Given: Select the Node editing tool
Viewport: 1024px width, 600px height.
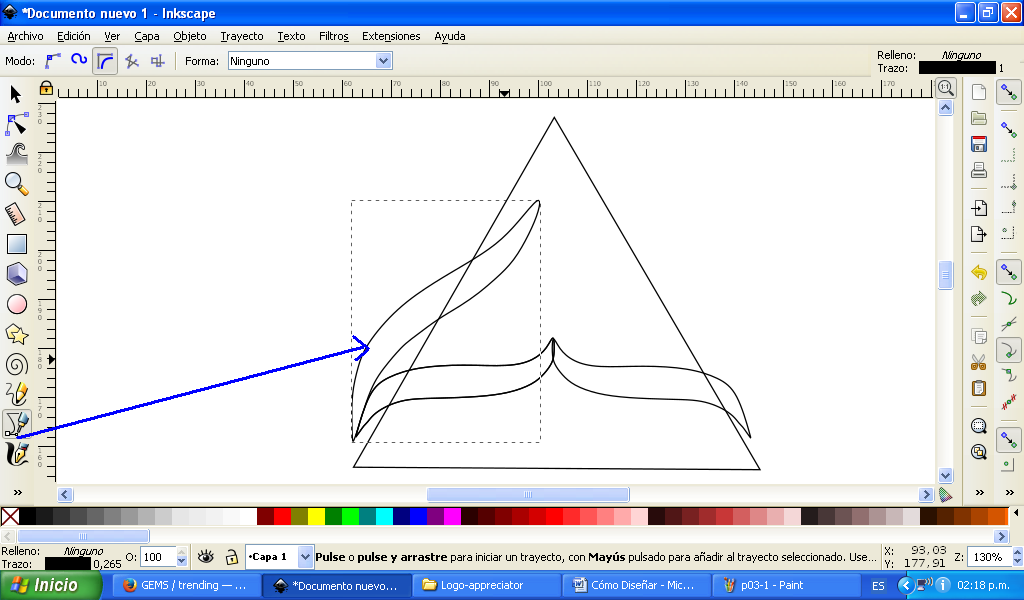Looking at the screenshot, I should tap(16, 124).
